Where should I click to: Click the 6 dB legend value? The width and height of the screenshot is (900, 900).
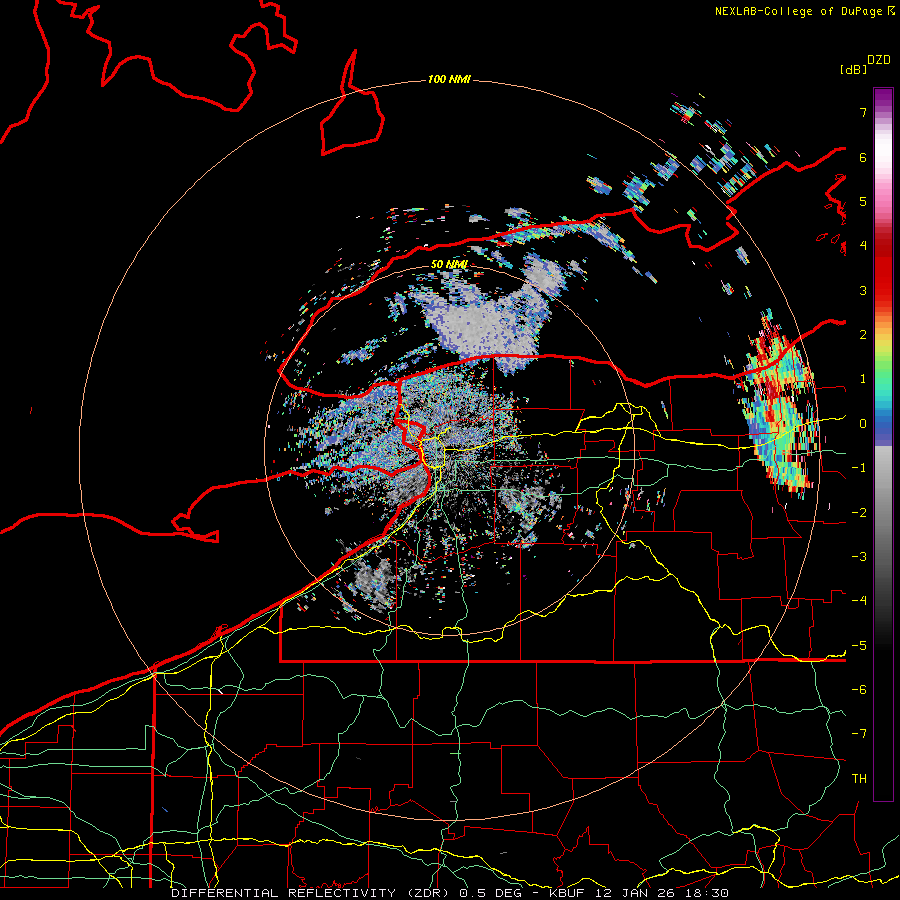point(863,157)
